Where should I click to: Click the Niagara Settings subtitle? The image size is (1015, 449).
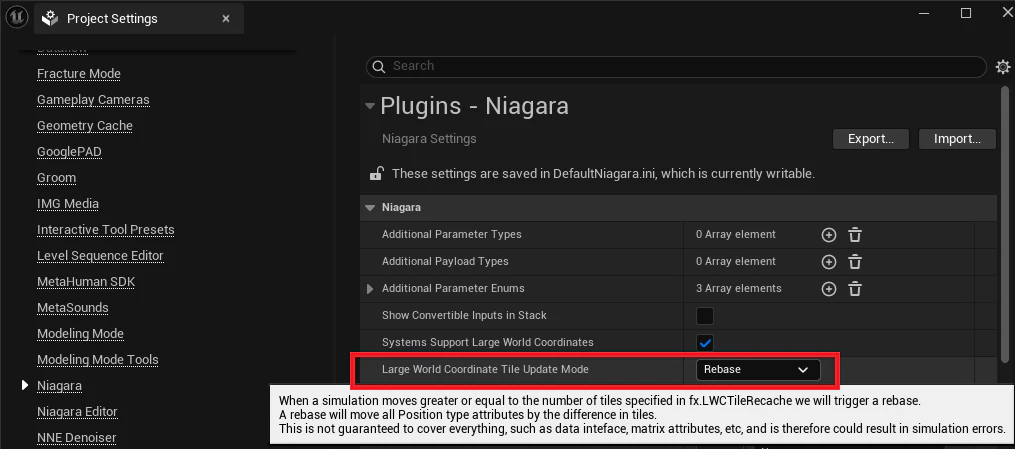click(x=429, y=138)
